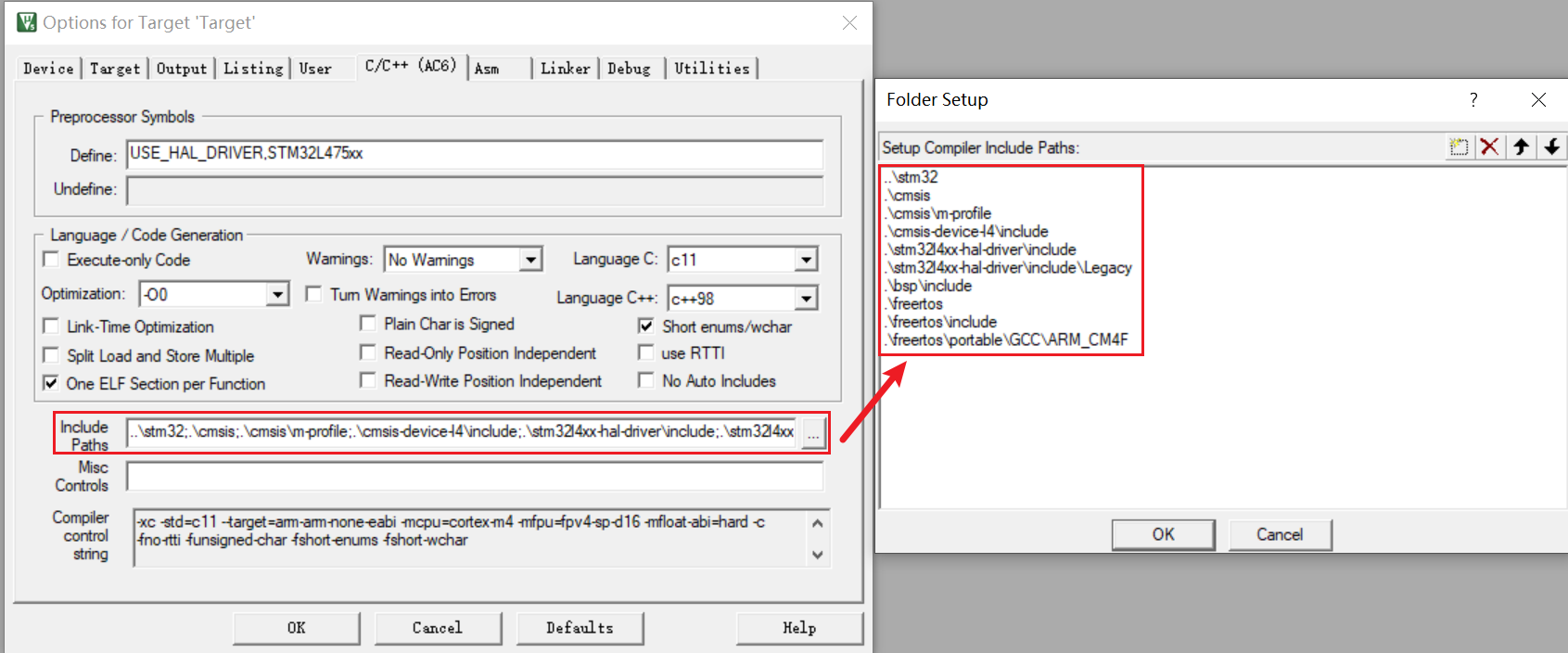Select the include\Legacy path entry

[x=1009, y=268]
